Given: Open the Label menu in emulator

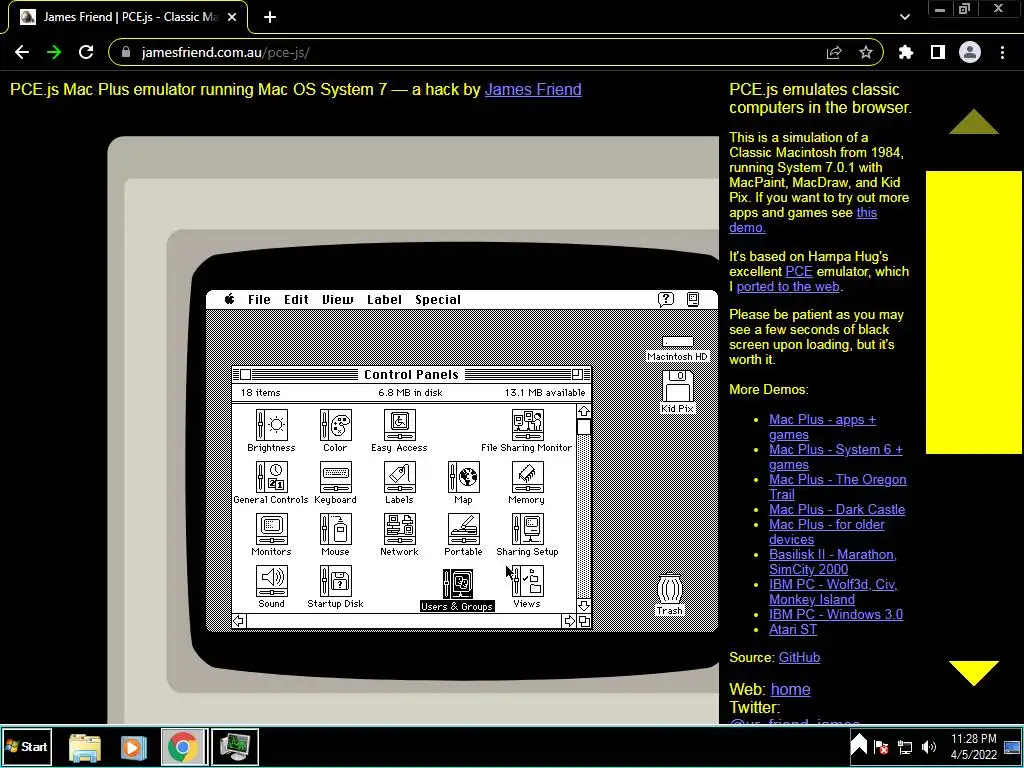Looking at the screenshot, I should 384,299.
